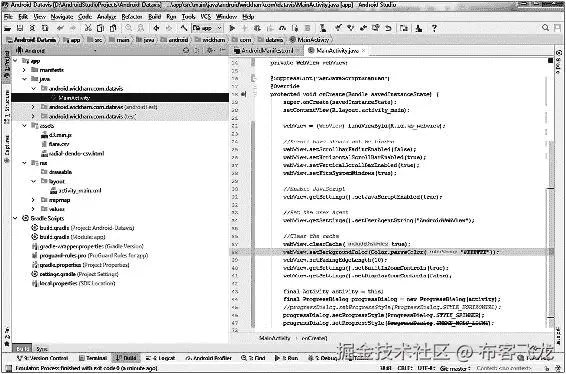Click the Open folder toolbar icon
This screenshot has width=566, height=374.
click(x=8, y=28)
